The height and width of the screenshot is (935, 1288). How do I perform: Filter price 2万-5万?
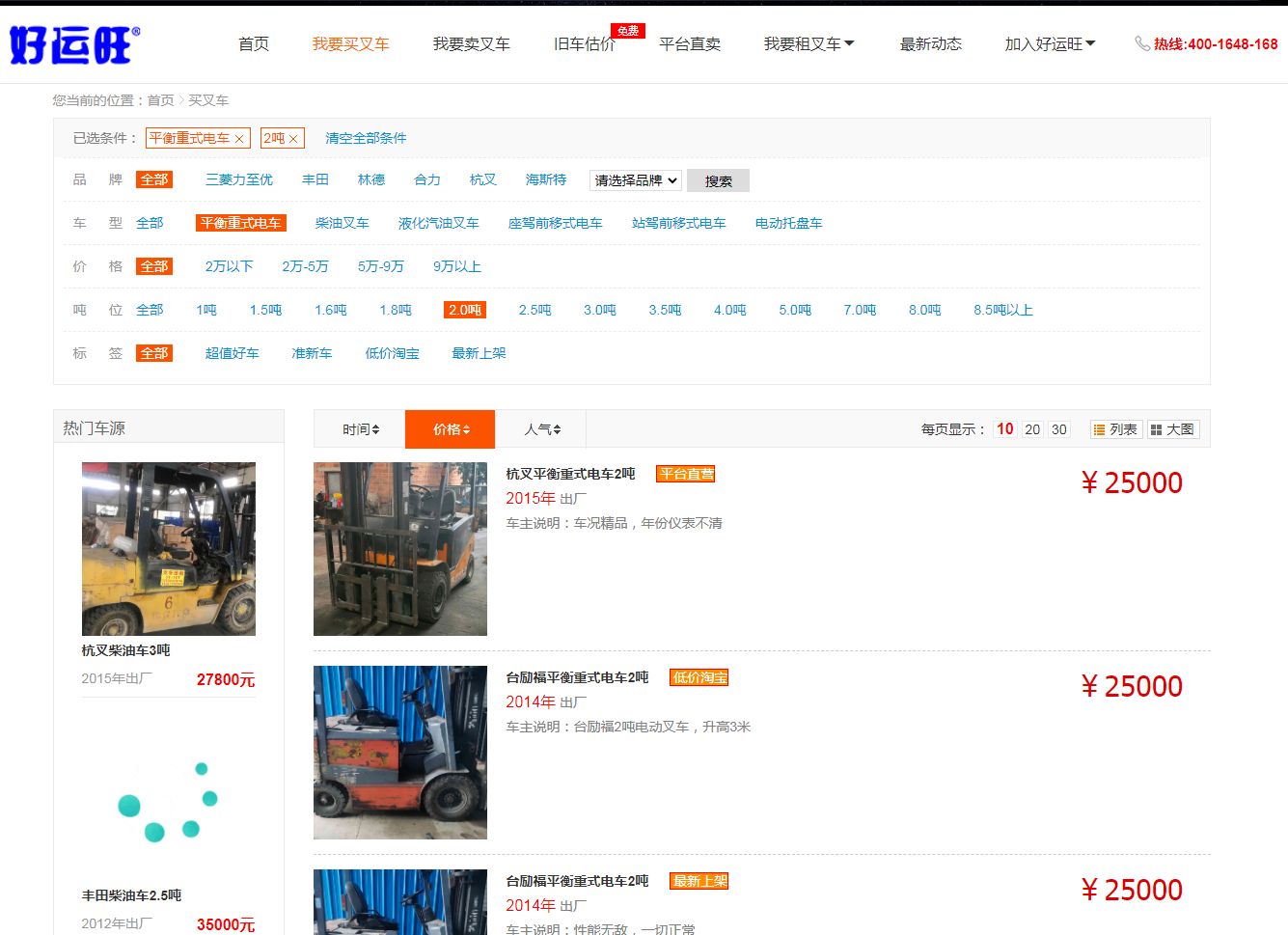[x=306, y=266]
